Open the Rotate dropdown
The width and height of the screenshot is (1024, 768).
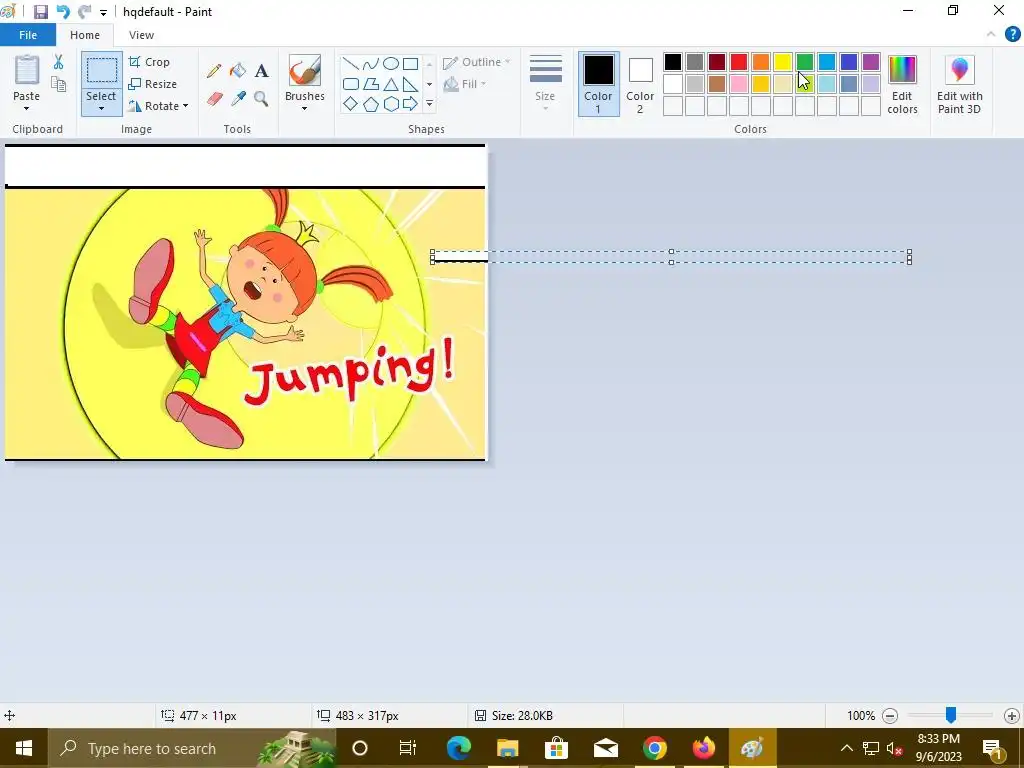pos(158,106)
